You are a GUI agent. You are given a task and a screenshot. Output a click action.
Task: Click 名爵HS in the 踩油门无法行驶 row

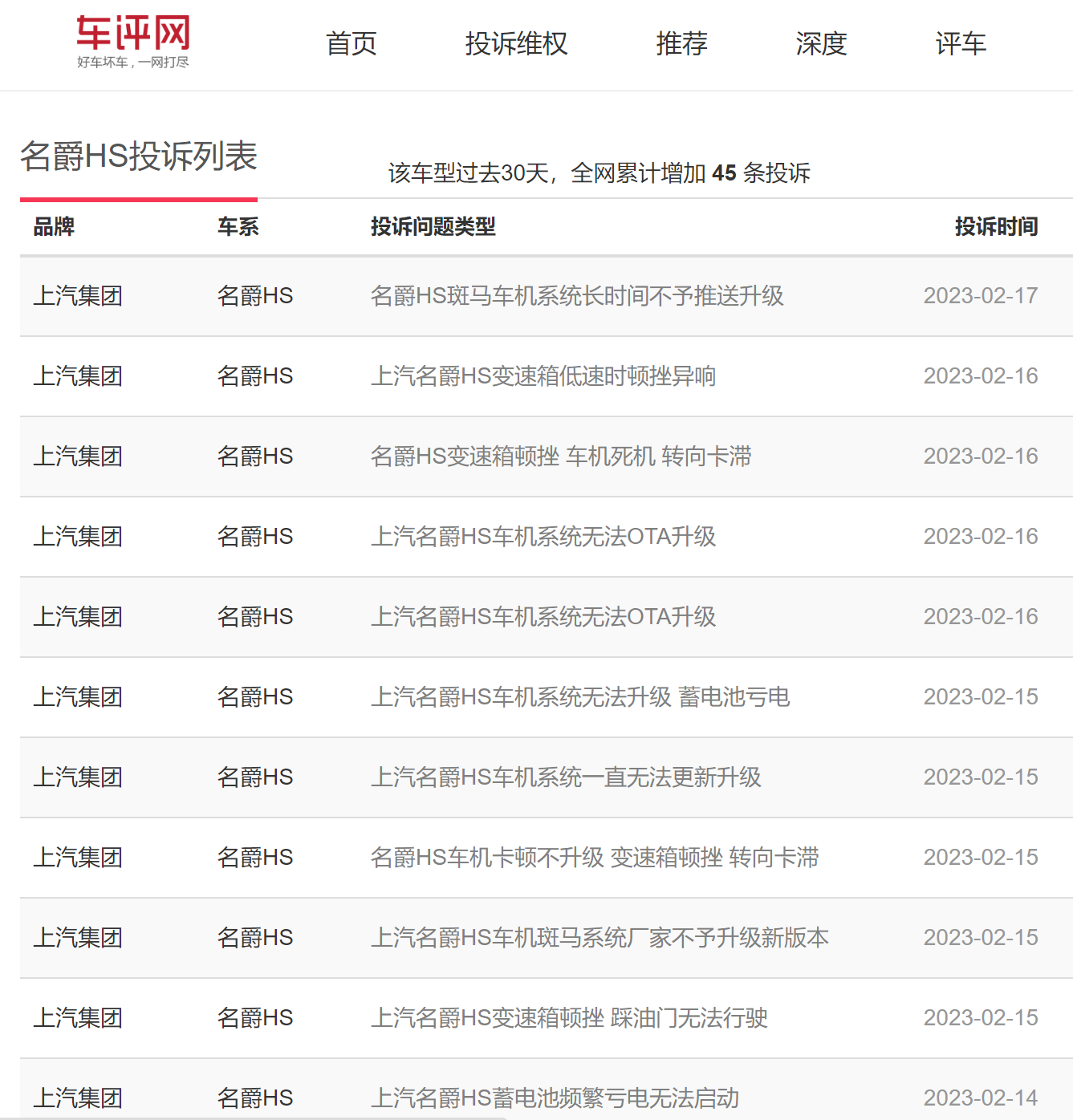[x=255, y=1018]
